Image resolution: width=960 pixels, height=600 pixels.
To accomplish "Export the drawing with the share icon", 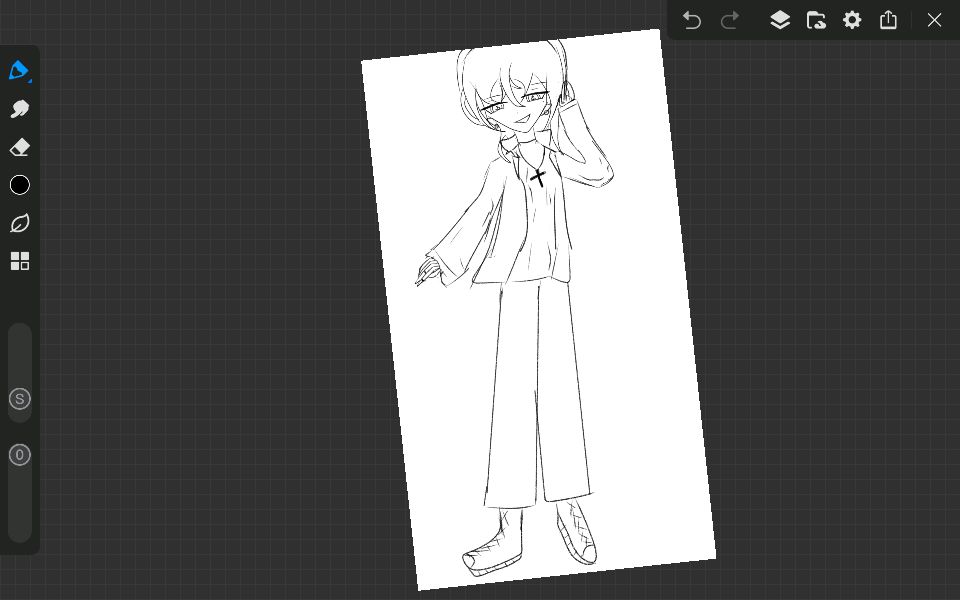I will pyautogui.click(x=888, y=20).
